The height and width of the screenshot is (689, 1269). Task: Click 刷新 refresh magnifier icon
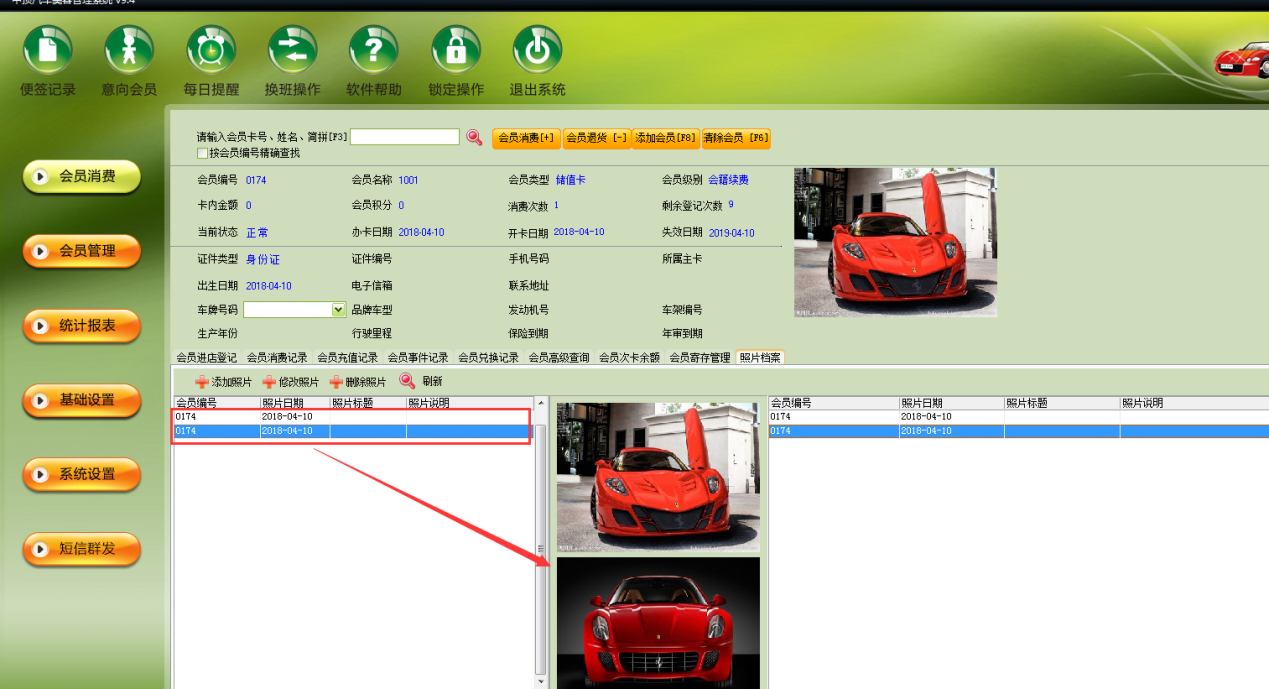point(407,381)
